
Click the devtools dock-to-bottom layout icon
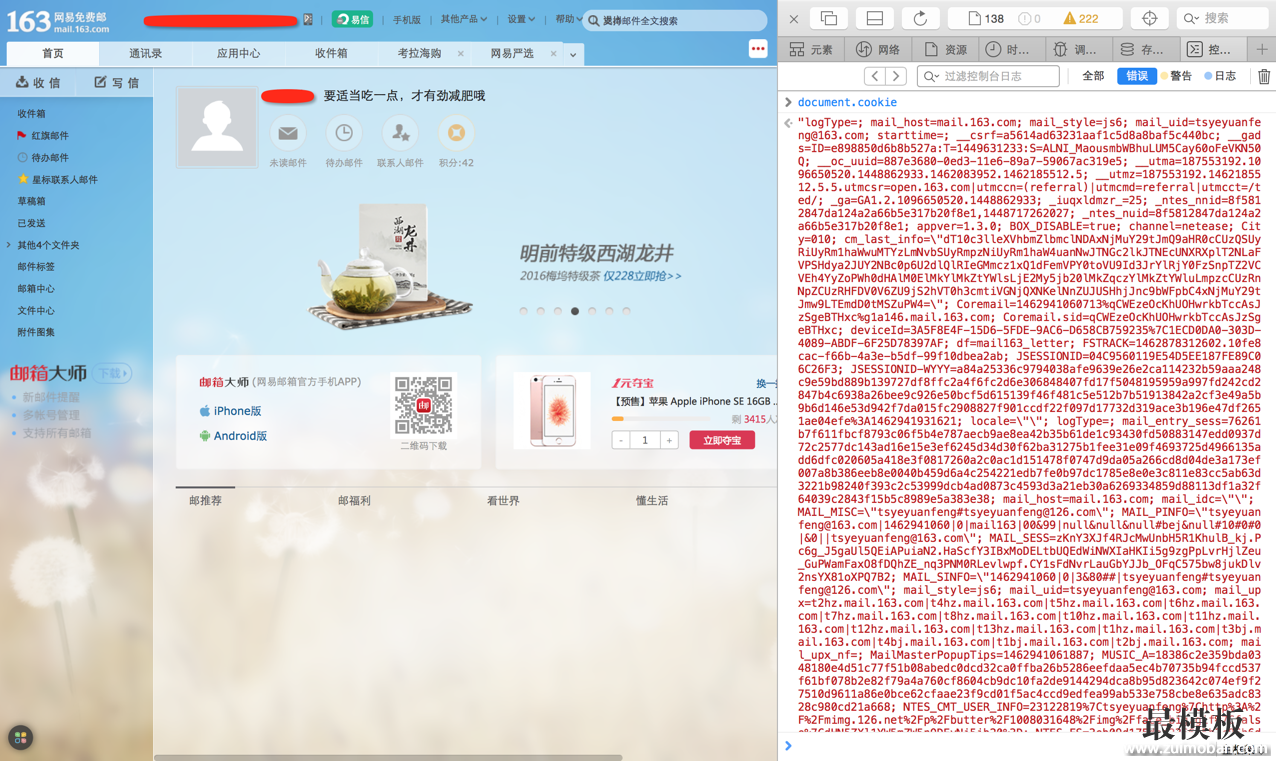(x=874, y=18)
